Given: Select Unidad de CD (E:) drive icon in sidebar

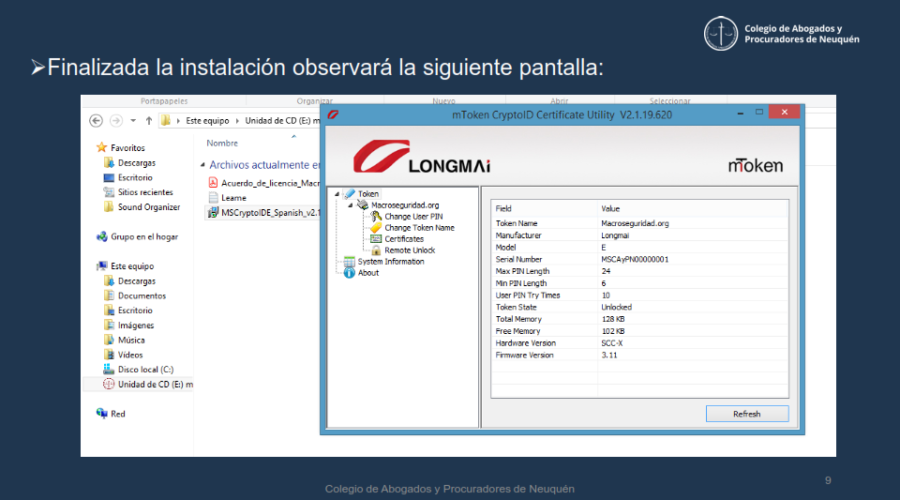Looking at the screenshot, I should (x=108, y=384).
